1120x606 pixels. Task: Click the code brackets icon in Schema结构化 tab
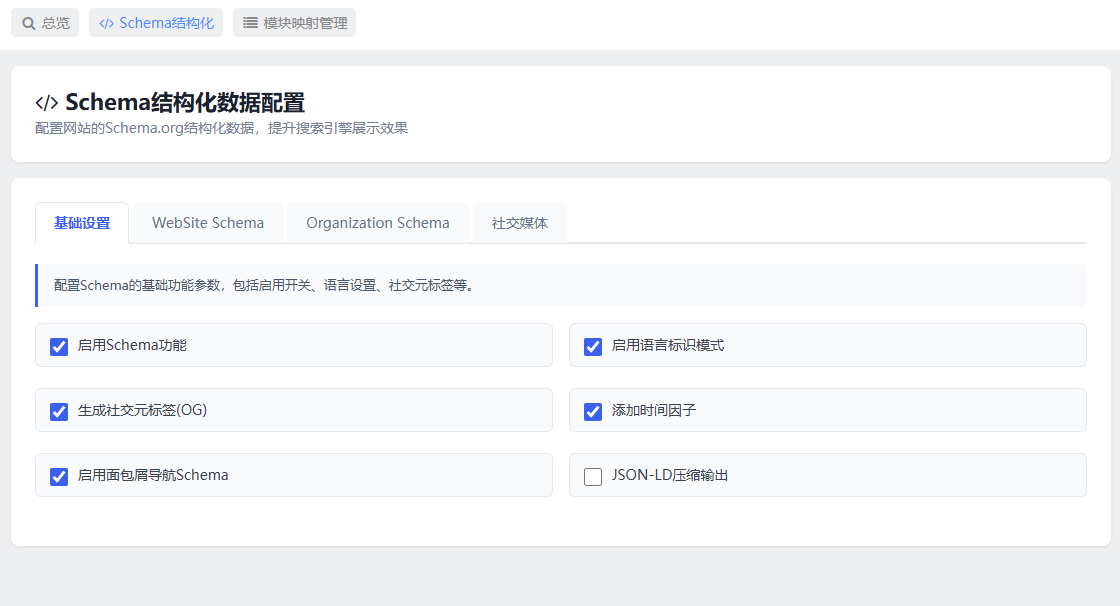[106, 24]
